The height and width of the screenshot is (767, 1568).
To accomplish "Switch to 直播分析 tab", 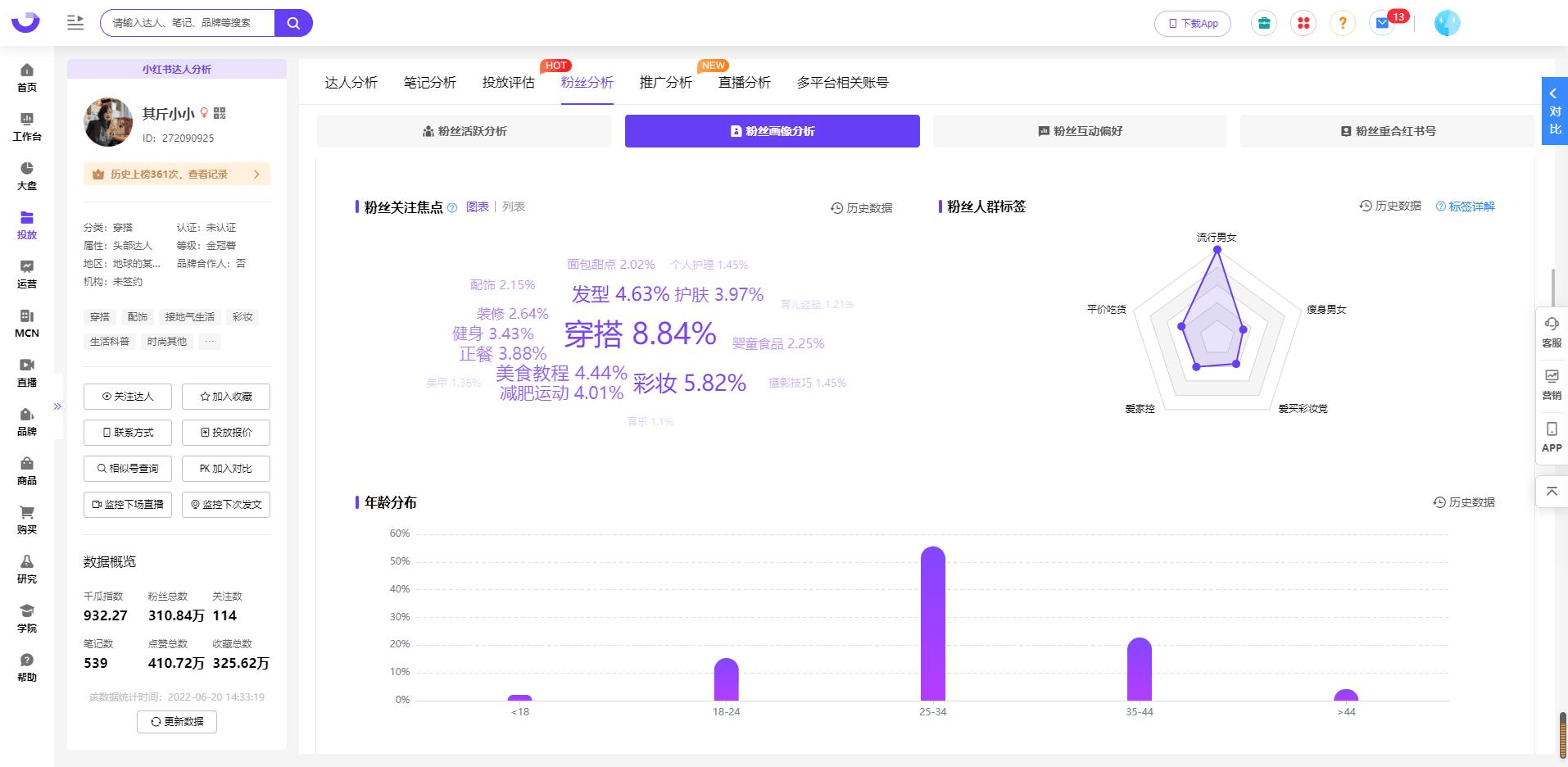I will pos(745,83).
